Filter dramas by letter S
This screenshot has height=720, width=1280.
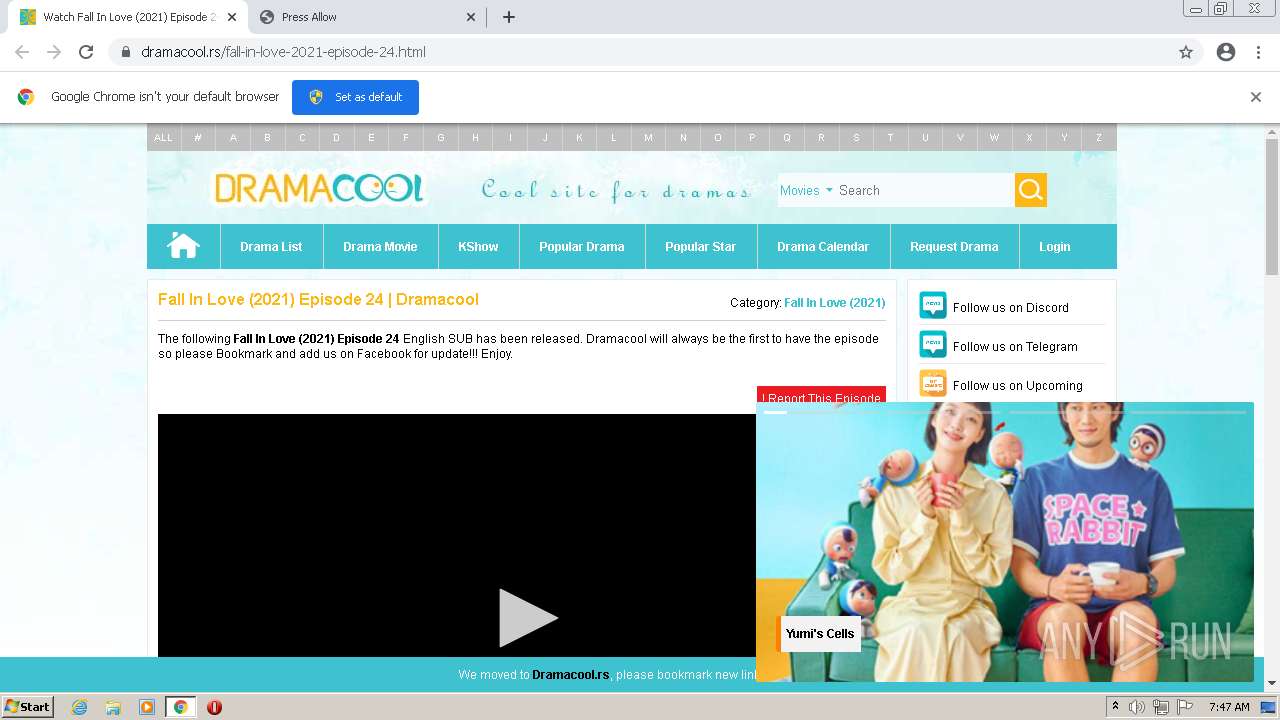coord(856,138)
